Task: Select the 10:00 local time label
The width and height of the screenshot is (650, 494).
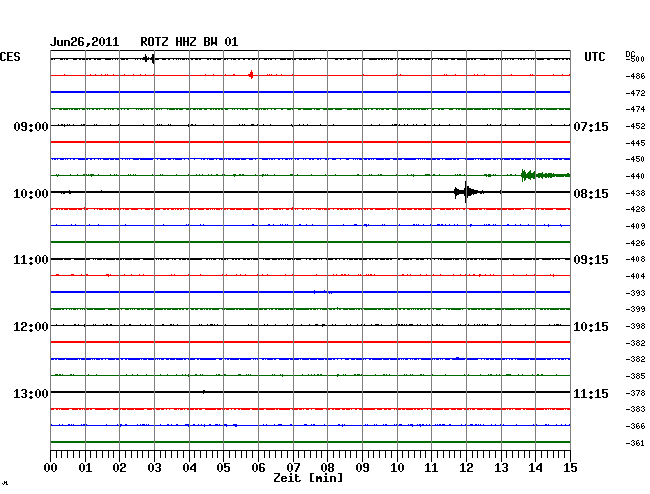Action: click(31, 194)
